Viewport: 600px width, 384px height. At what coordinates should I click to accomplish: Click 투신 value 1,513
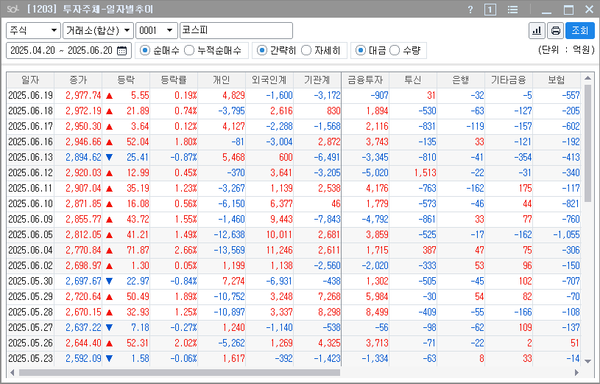(425, 173)
